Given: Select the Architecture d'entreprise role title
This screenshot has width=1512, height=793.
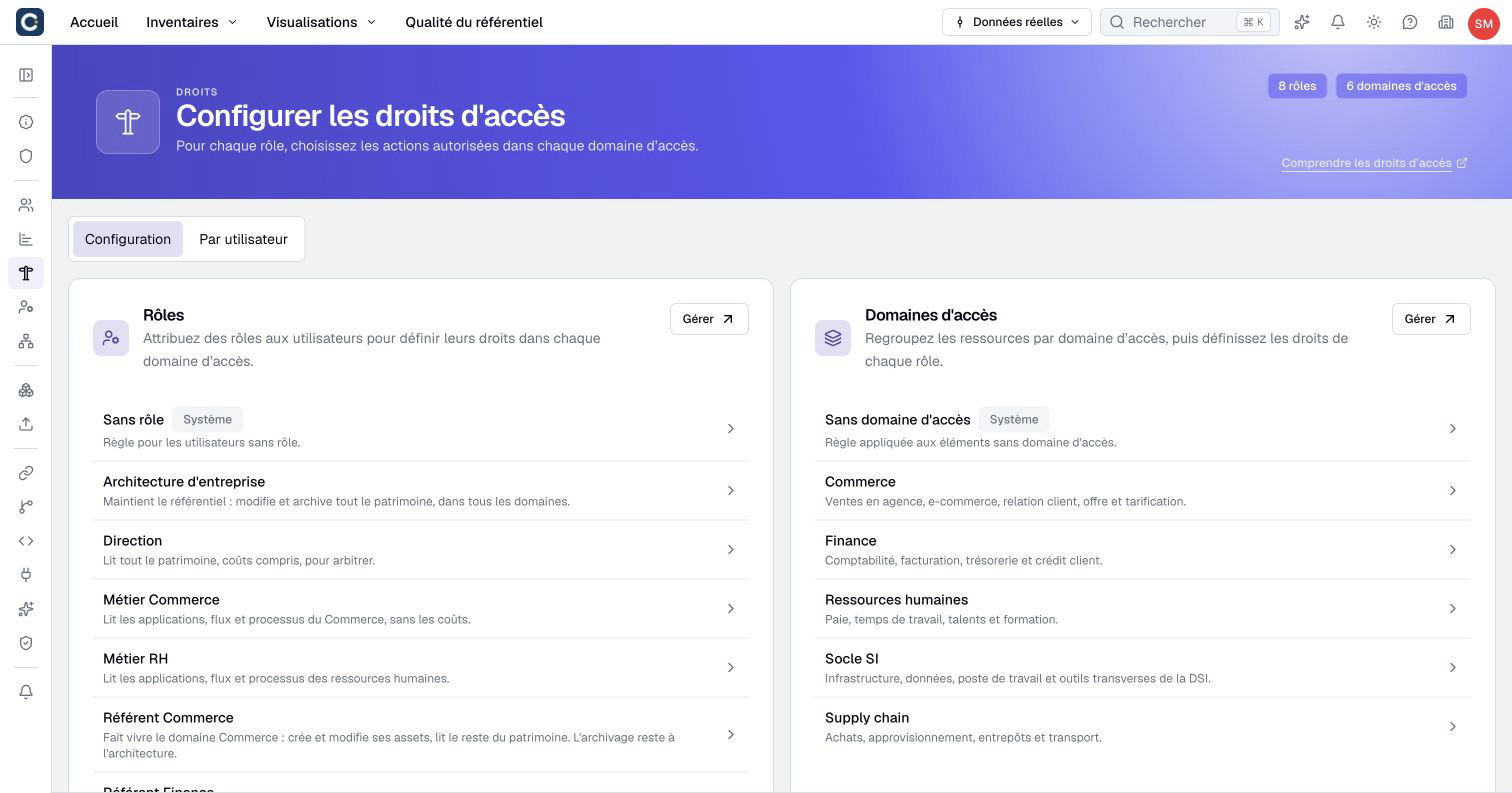Looking at the screenshot, I should (x=184, y=482).
